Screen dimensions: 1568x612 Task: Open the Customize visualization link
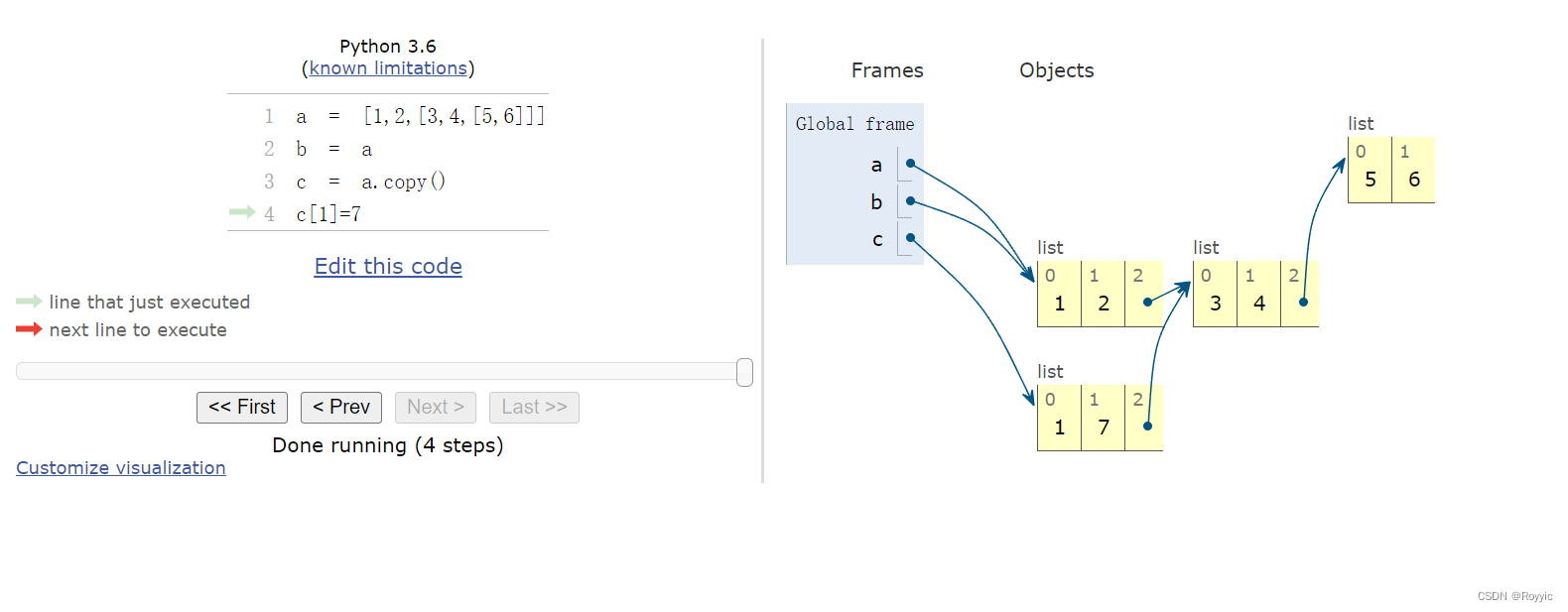[x=121, y=467]
